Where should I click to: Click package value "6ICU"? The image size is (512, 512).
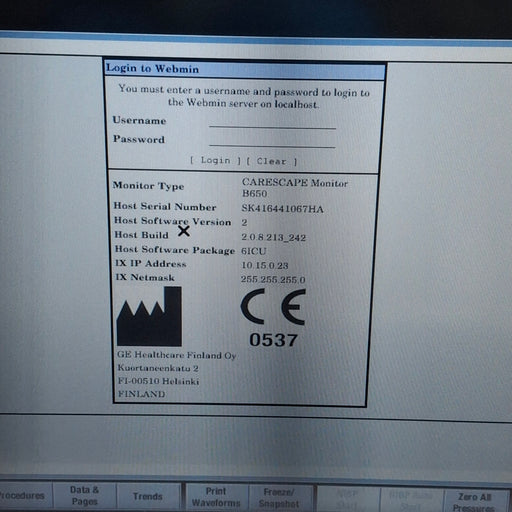click(254, 251)
